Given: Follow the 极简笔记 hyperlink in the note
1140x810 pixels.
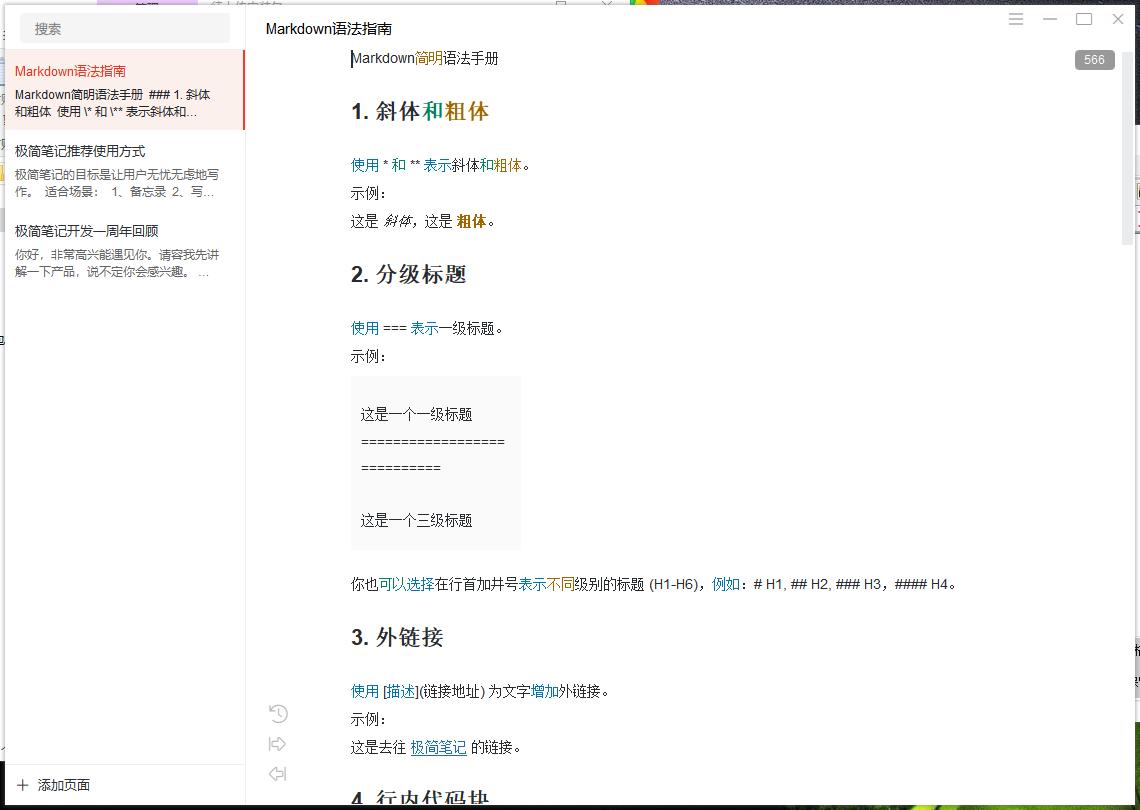Looking at the screenshot, I should point(438,747).
